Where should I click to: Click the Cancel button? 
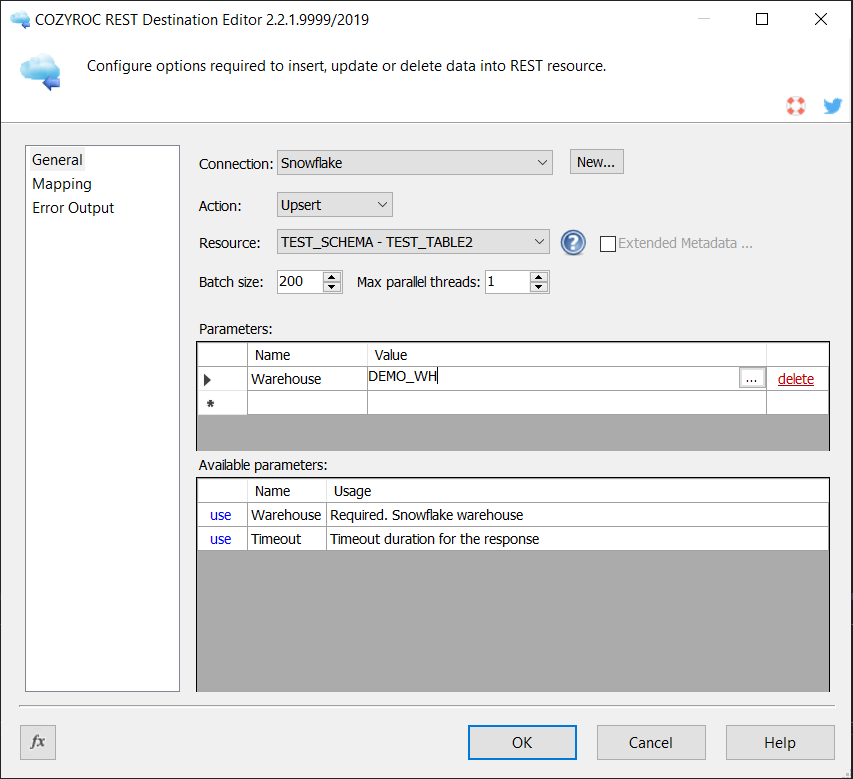651,743
